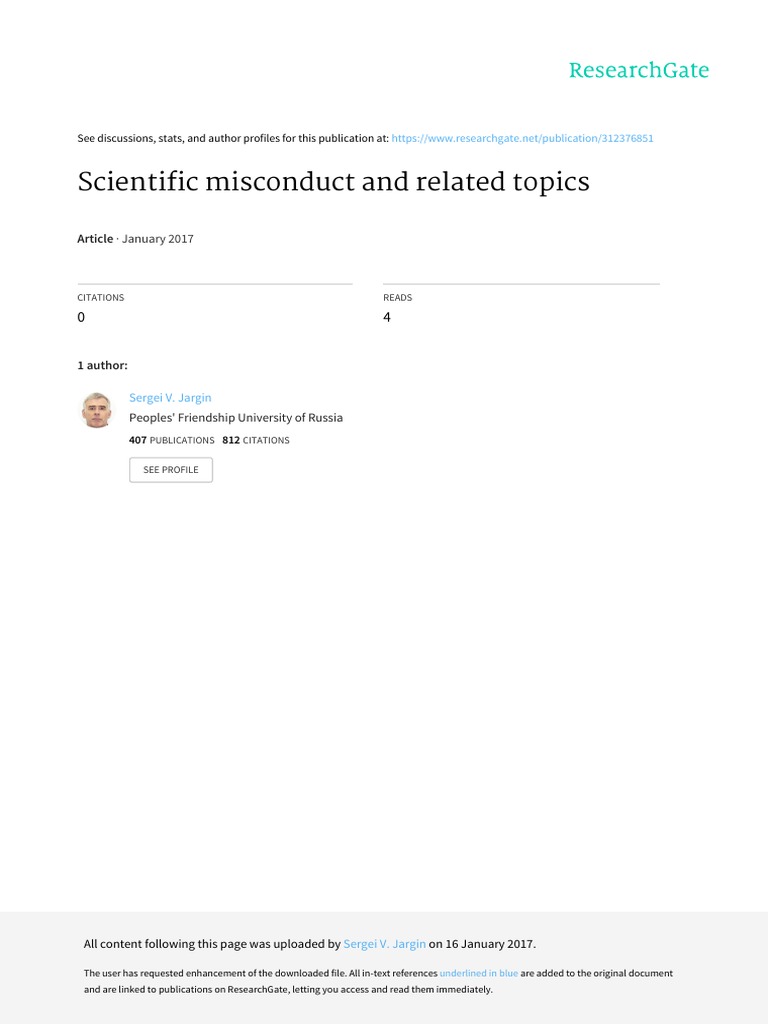Click the reads count of 4
The width and height of the screenshot is (768, 1024).
point(387,317)
